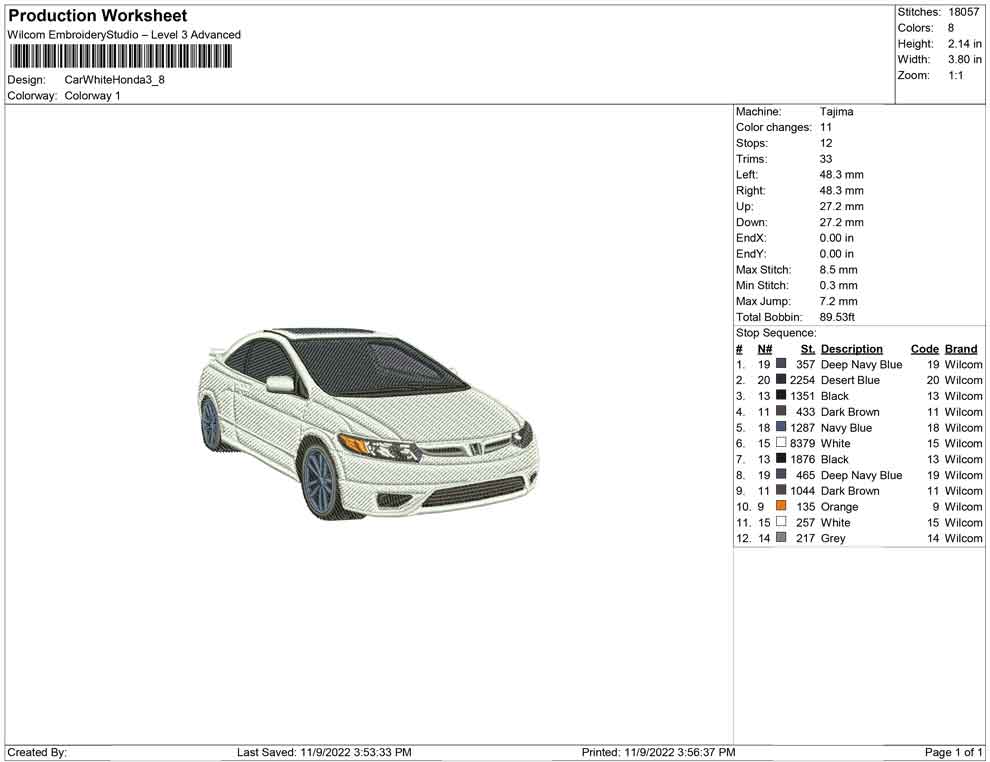
Task: Click the design name CarWhiteHonda3_8
Action: pos(114,80)
